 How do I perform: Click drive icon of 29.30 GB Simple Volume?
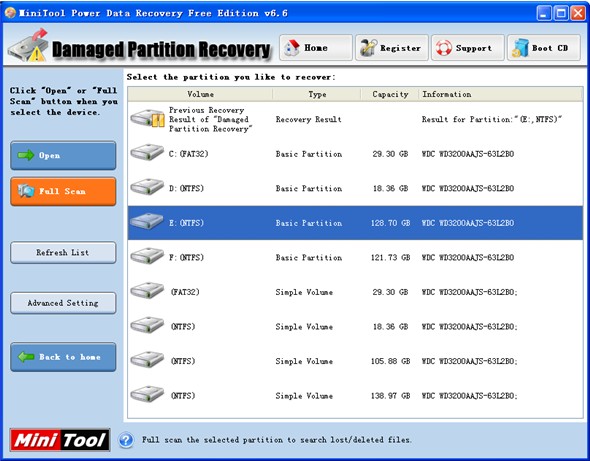click(x=147, y=291)
